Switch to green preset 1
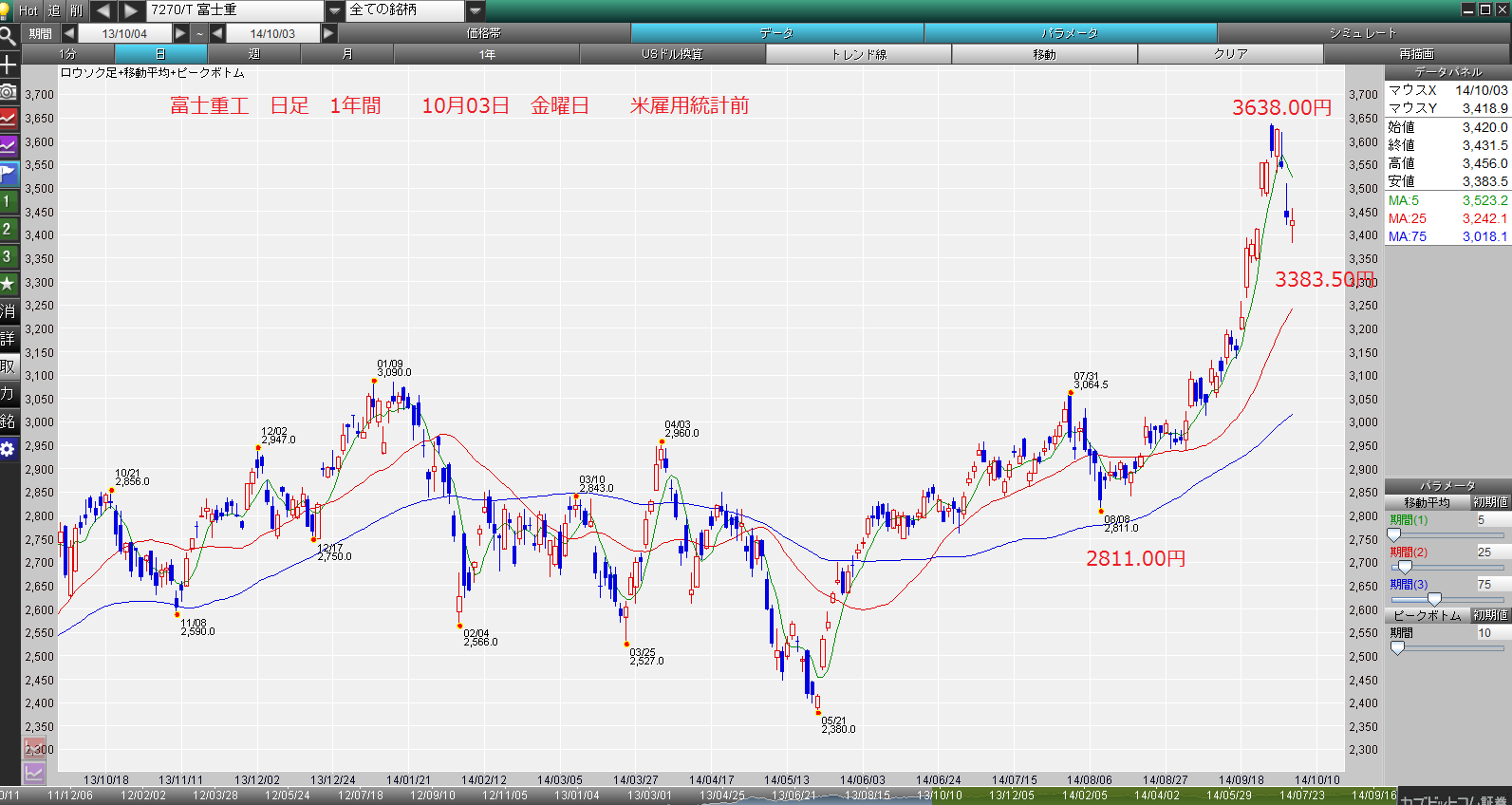Viewport: 1512px width, 805px height. click(x=9, y=201)
